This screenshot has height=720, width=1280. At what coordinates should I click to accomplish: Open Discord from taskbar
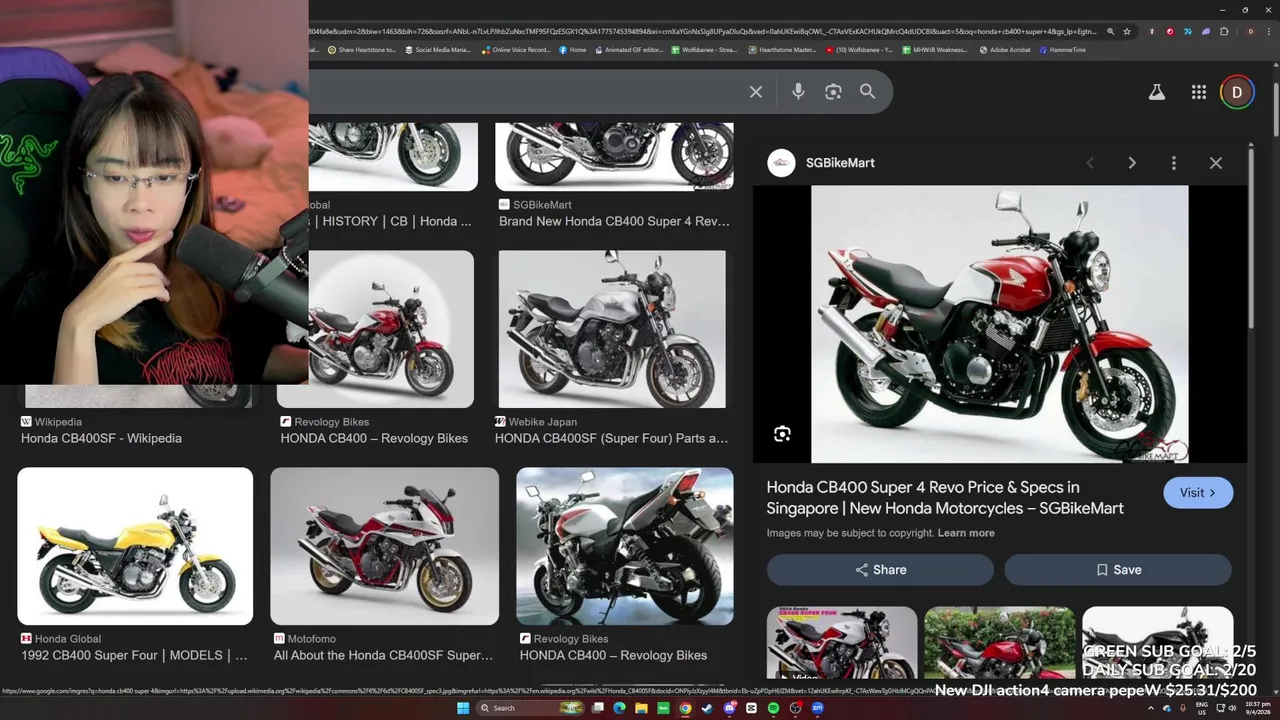pos(729,708)
